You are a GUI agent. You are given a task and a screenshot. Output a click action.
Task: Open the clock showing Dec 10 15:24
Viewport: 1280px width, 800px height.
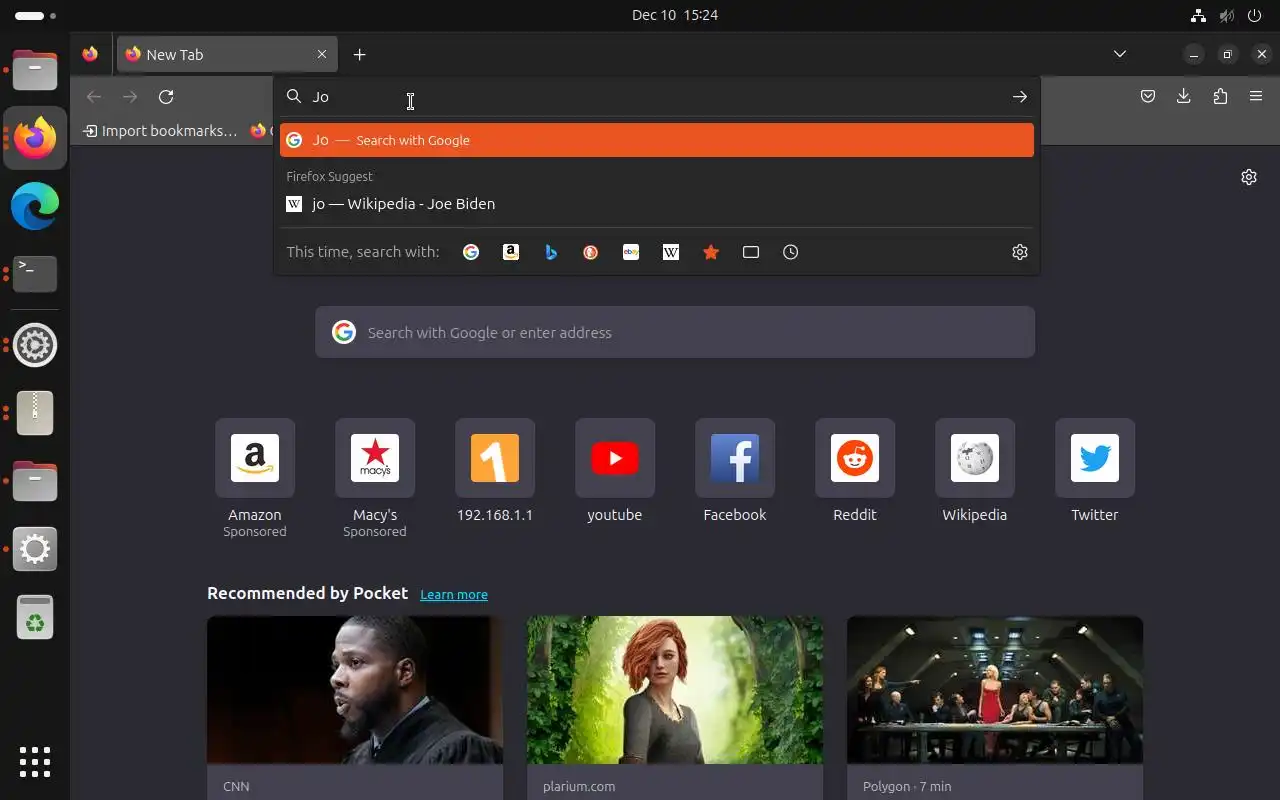(x=675, y=15)
